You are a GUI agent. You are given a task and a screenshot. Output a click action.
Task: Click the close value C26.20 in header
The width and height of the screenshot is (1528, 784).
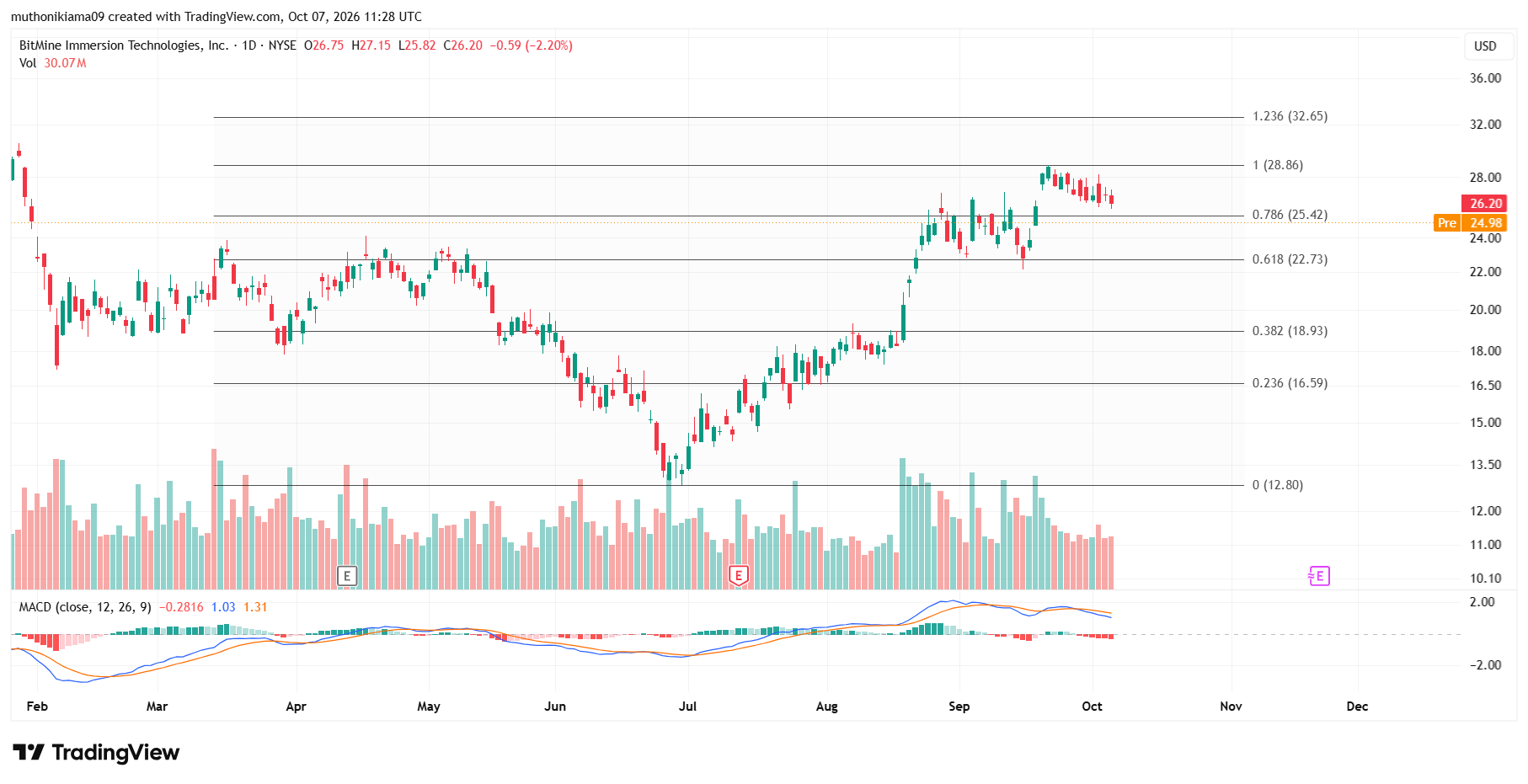[463, 45]
